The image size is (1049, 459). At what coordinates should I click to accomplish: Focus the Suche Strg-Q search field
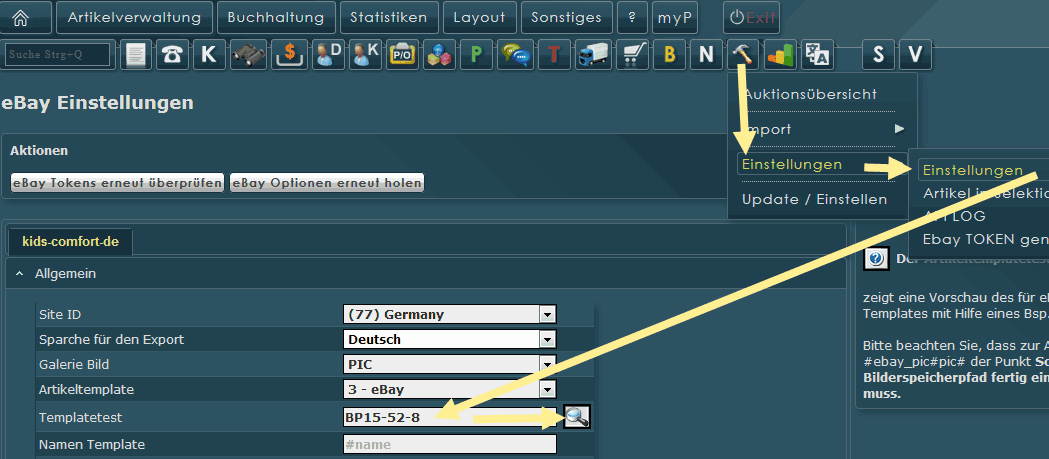(58, 55)
